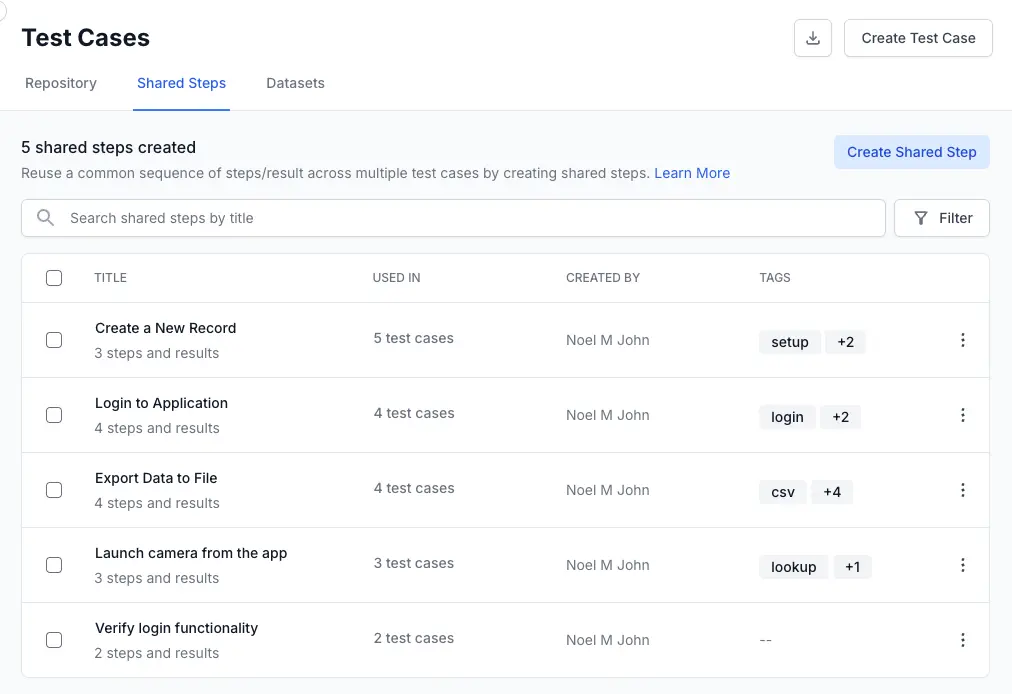
Task: Switch to the Datasets tab
Action: click(295, 83)
